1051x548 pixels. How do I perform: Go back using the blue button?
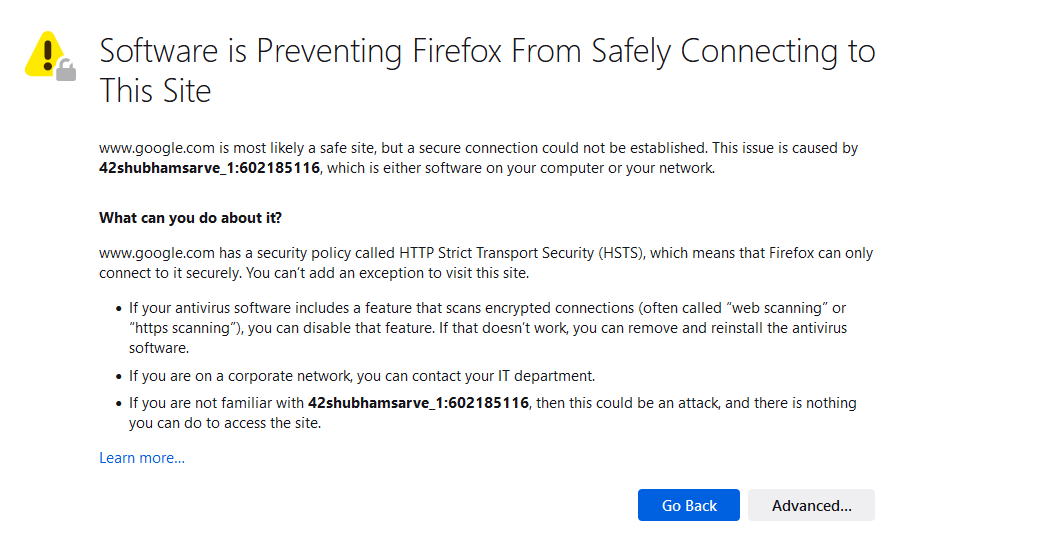[x=688, y=505]
